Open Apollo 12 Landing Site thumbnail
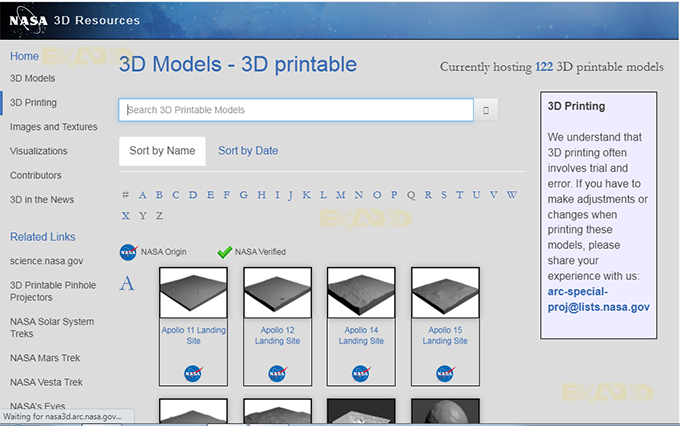Screen dimensions: 680x426 coord(278,293)
